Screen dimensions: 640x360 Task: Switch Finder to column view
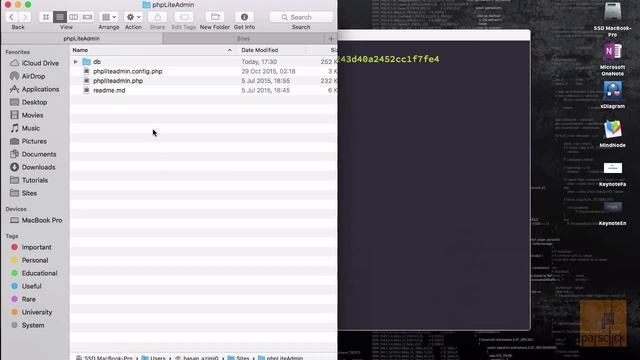pyautogui.click(x=73, y=17)
